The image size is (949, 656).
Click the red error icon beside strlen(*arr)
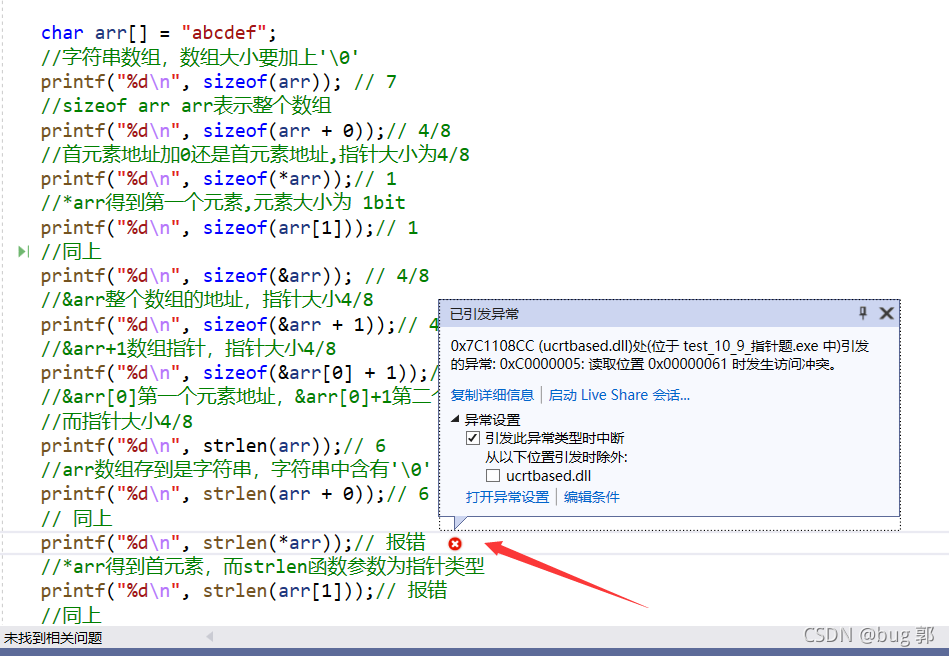click(x=455, y=543)
